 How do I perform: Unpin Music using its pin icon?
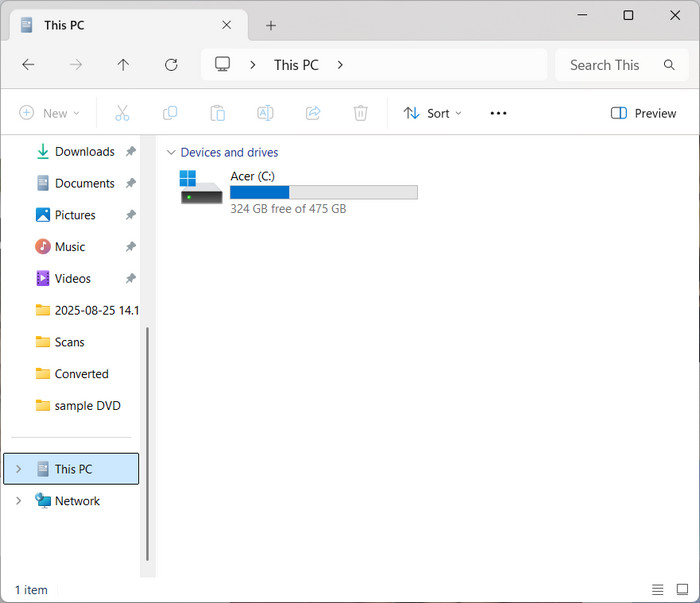(130, 247)
